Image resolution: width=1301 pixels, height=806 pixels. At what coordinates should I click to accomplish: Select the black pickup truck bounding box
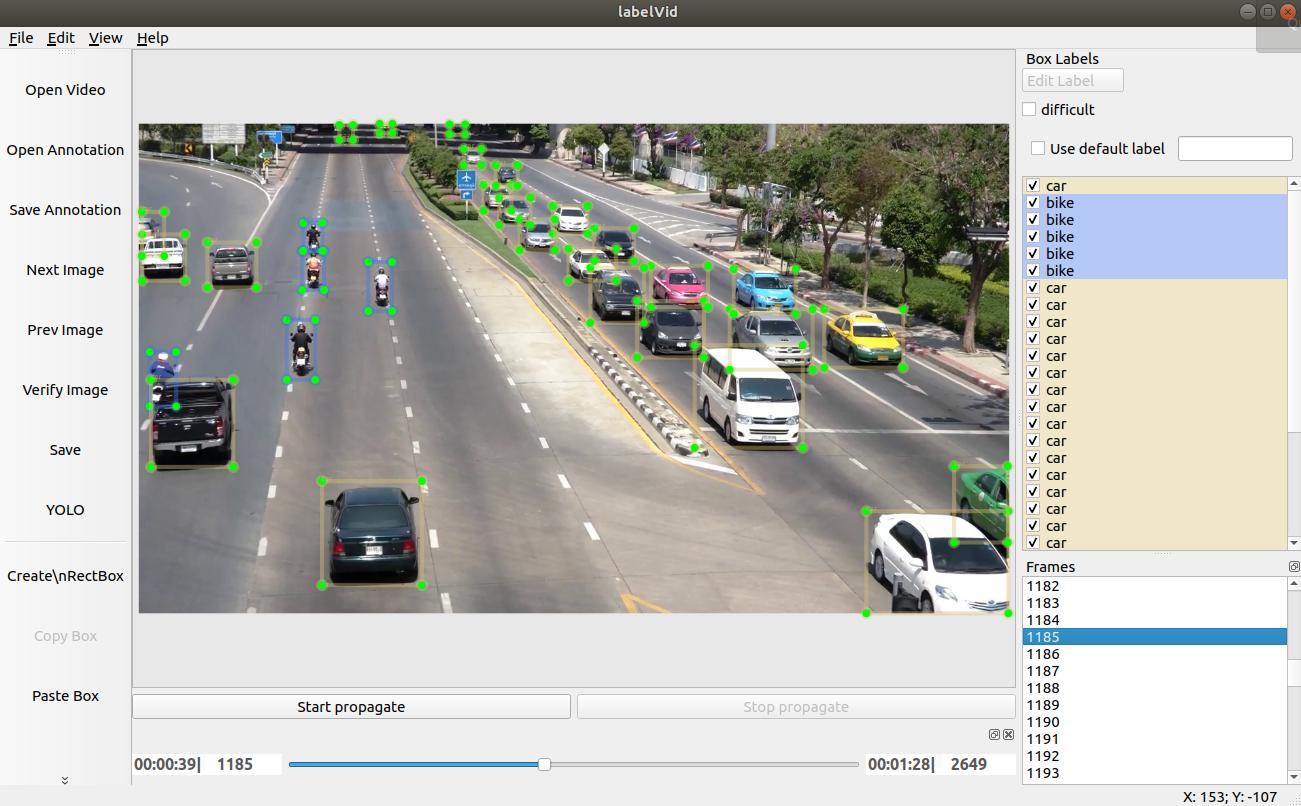192,423
